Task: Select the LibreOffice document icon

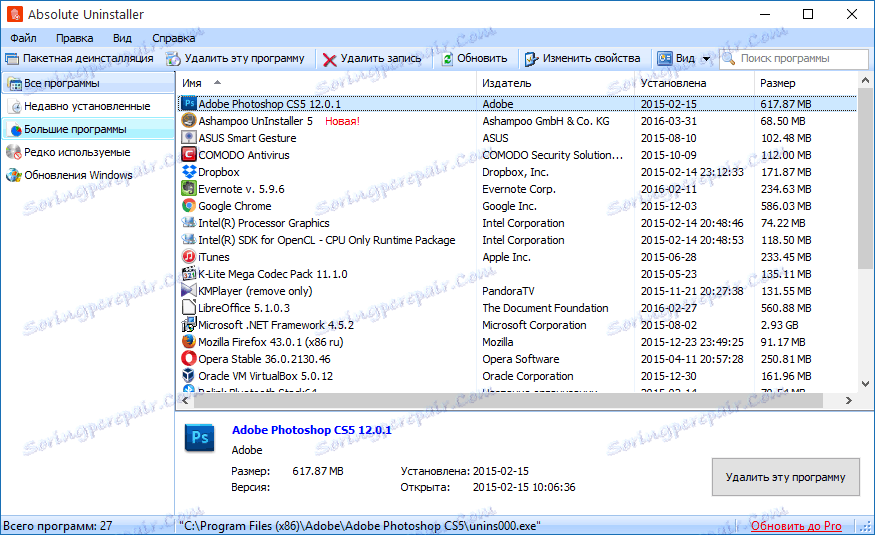Action: click(x=189, y=307)
